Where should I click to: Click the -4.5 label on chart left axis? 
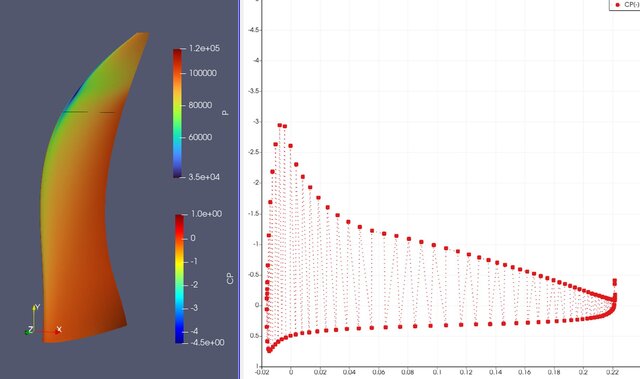point(253,30)
